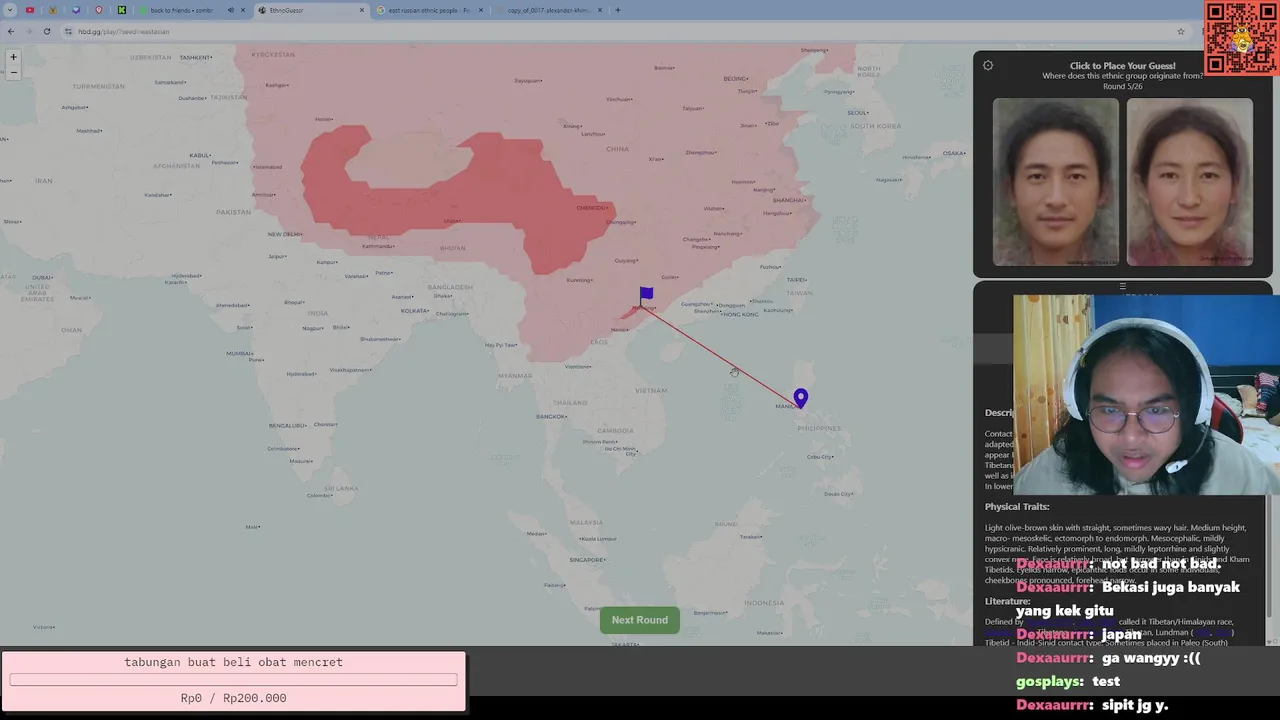This screenshot has height=720, width=1280.
Task: Open the pinned tab next to YouTube
Action: coord(53,10)
